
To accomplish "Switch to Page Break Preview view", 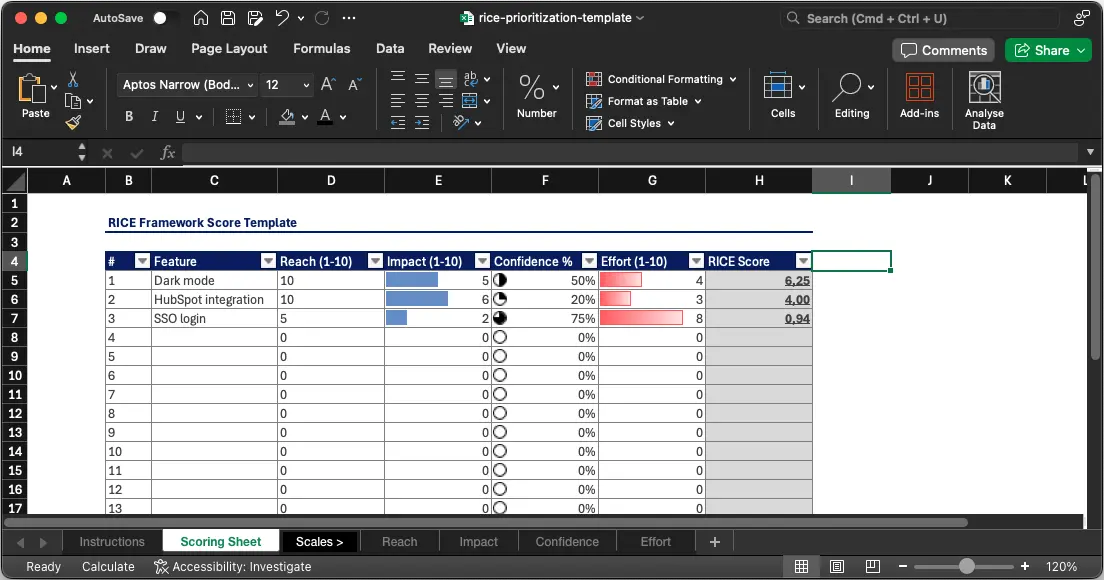I will click(873, 567).
